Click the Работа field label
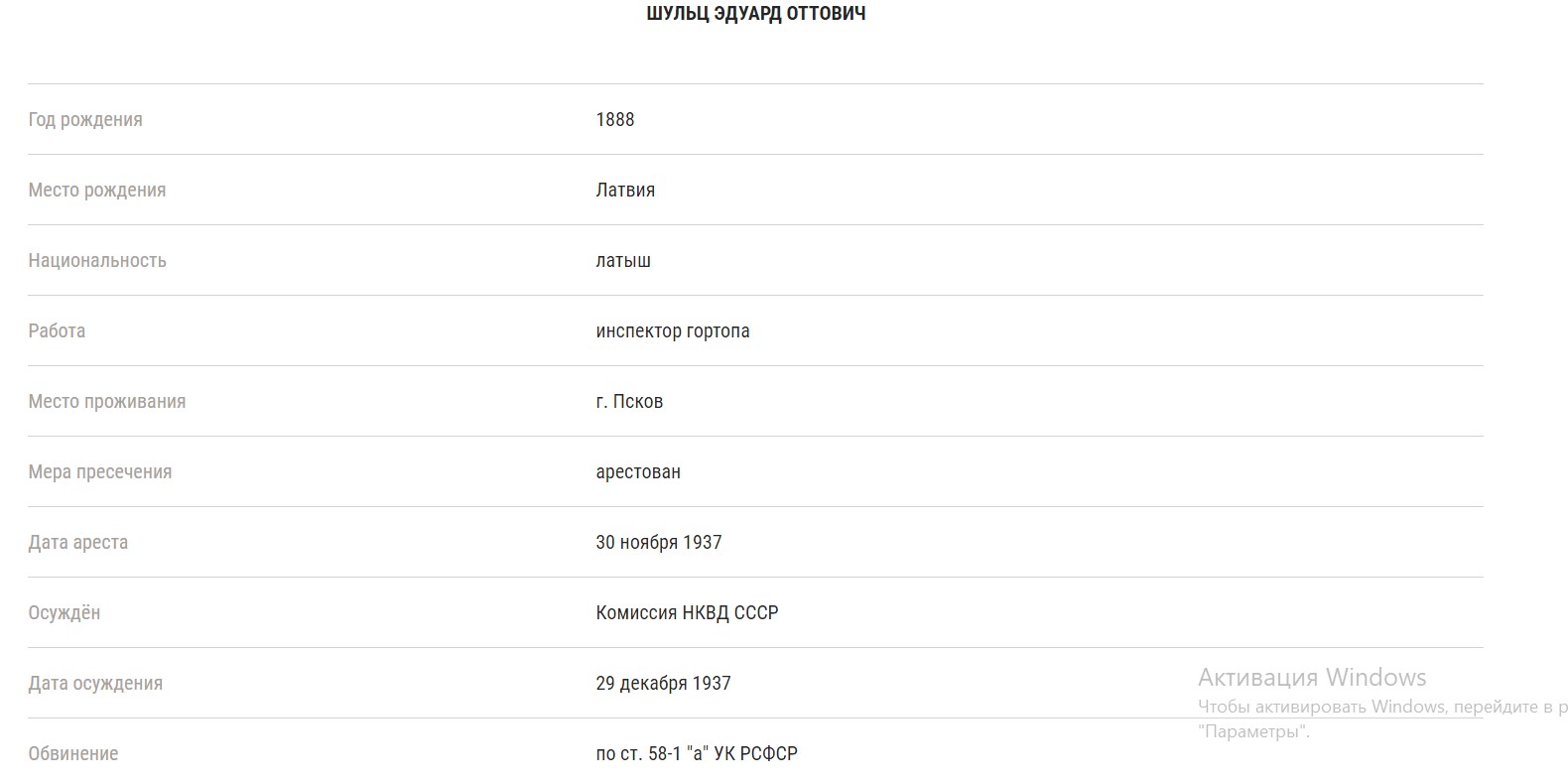 [x=57, y=330]
